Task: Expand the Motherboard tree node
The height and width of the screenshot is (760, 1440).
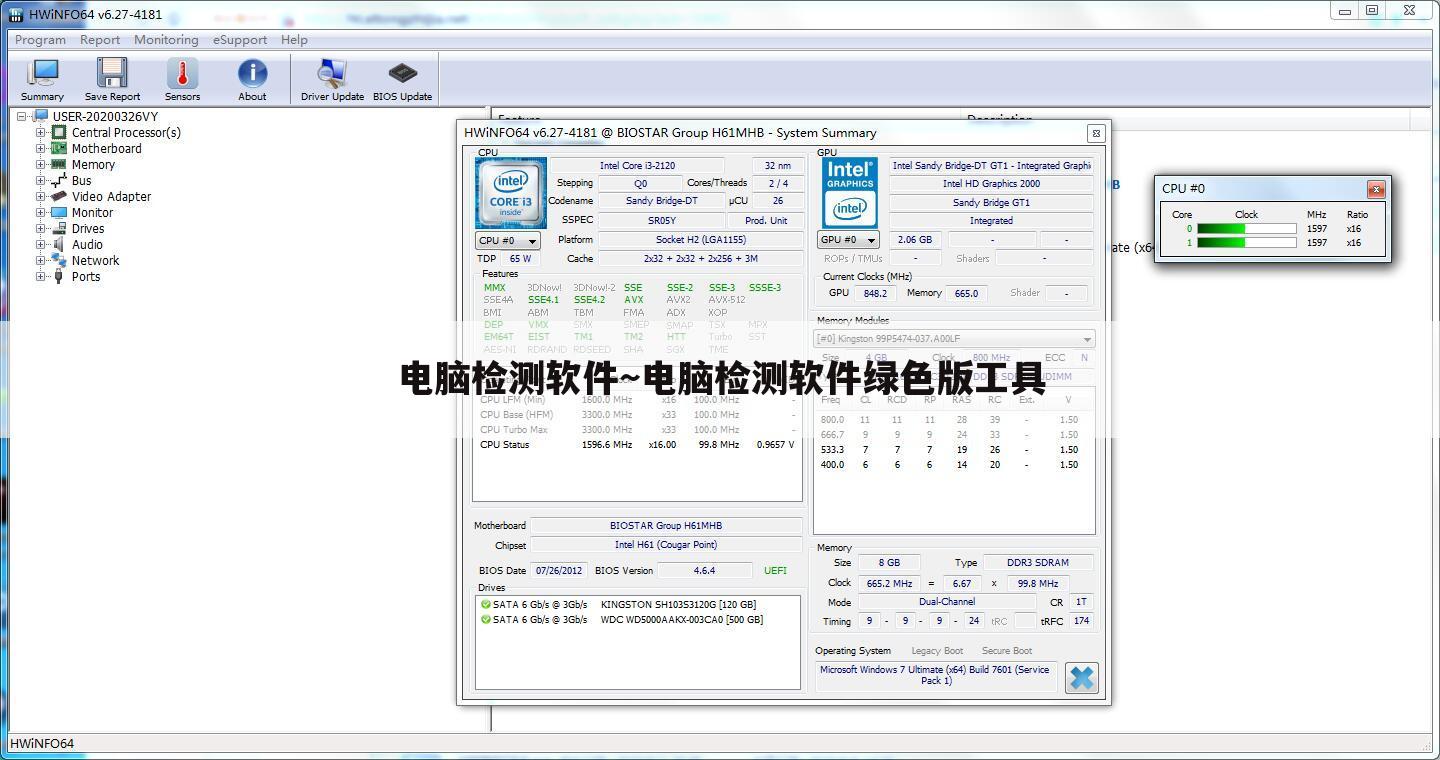Action: pos(41,148)
